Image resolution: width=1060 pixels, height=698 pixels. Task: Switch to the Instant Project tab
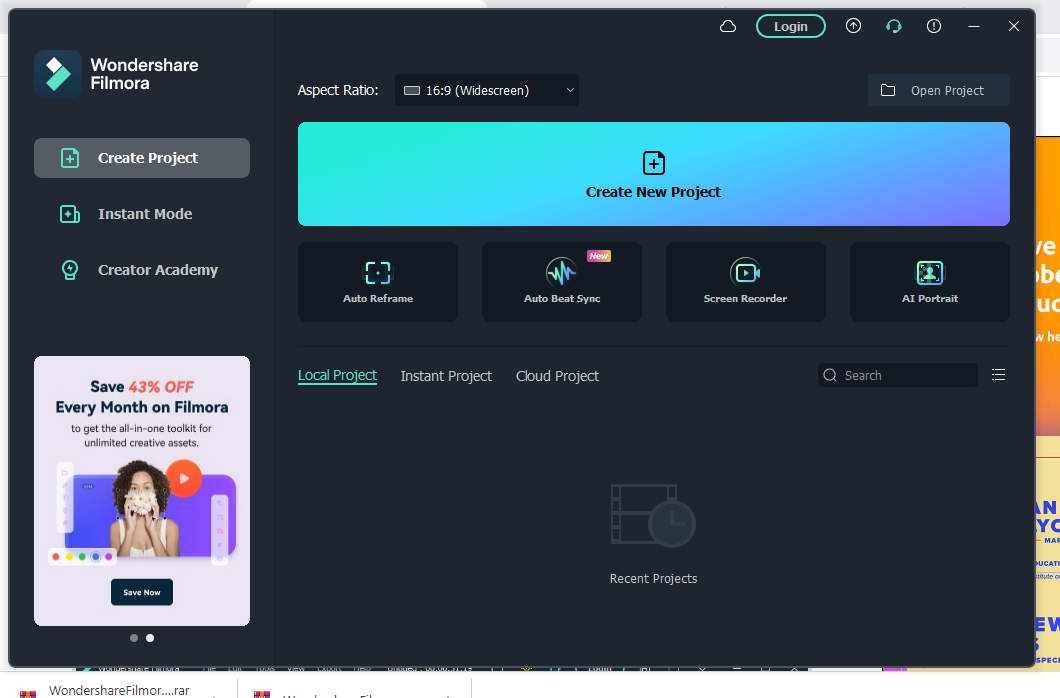446,375
